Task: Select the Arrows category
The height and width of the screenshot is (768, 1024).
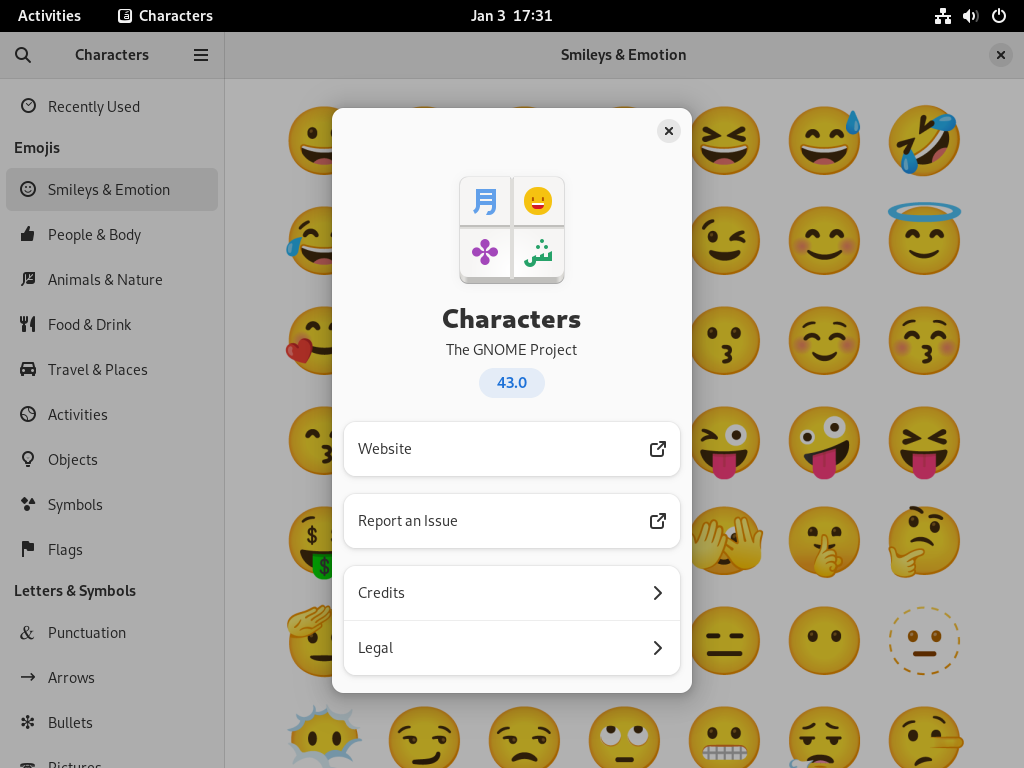Action: tap(112, 678)
